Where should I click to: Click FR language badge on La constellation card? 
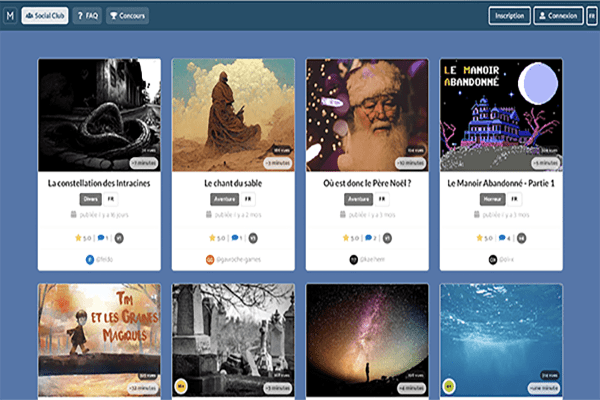click(111, 199)
